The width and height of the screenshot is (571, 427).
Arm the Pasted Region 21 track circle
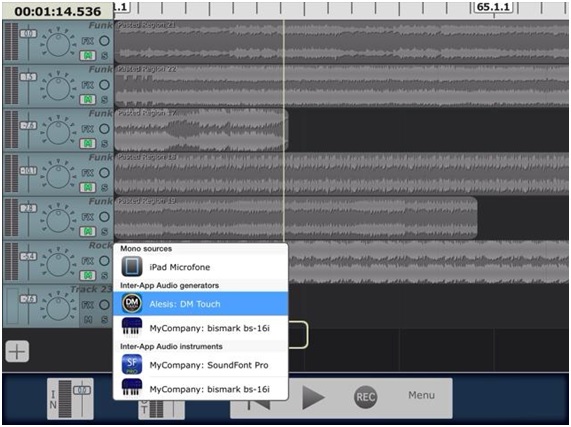coord(105,41)
